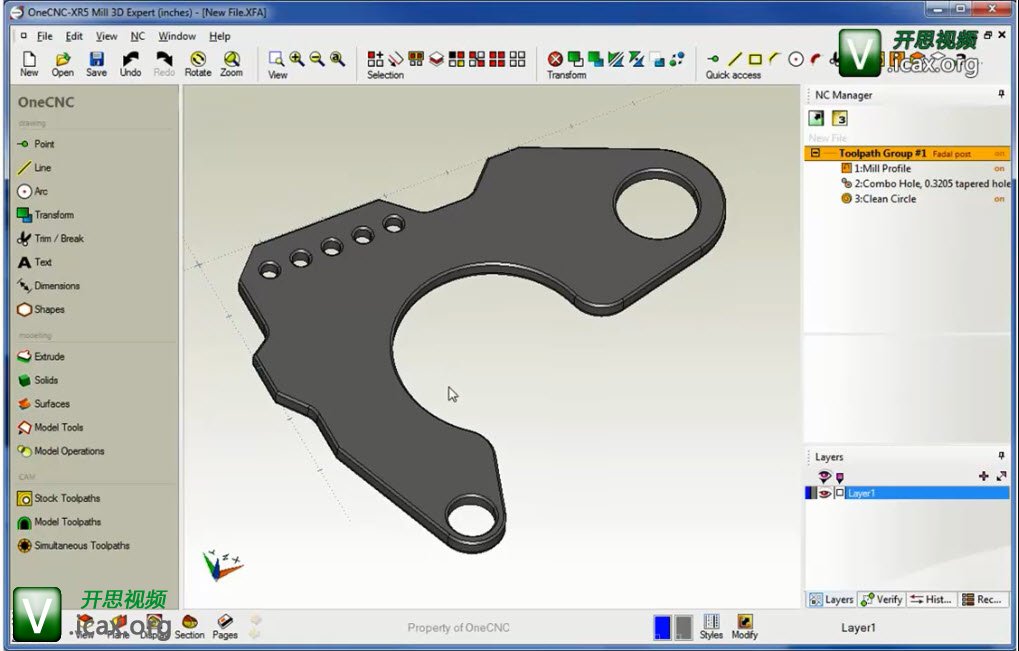Click the zoom out magnifier icon

[317, 59]
